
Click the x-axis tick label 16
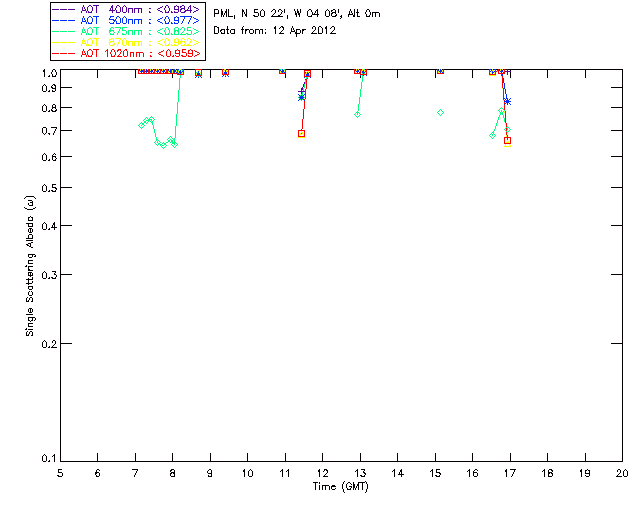click(473, 473)
